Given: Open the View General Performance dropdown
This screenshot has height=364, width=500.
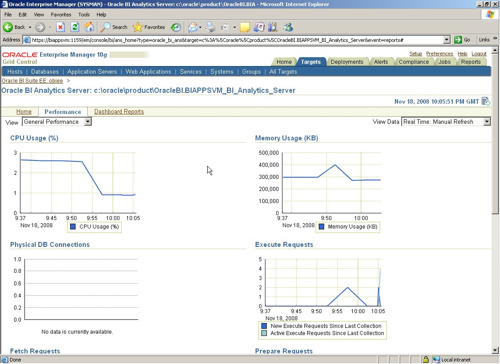Looking at the screenshot, I should tap(57, 122).
